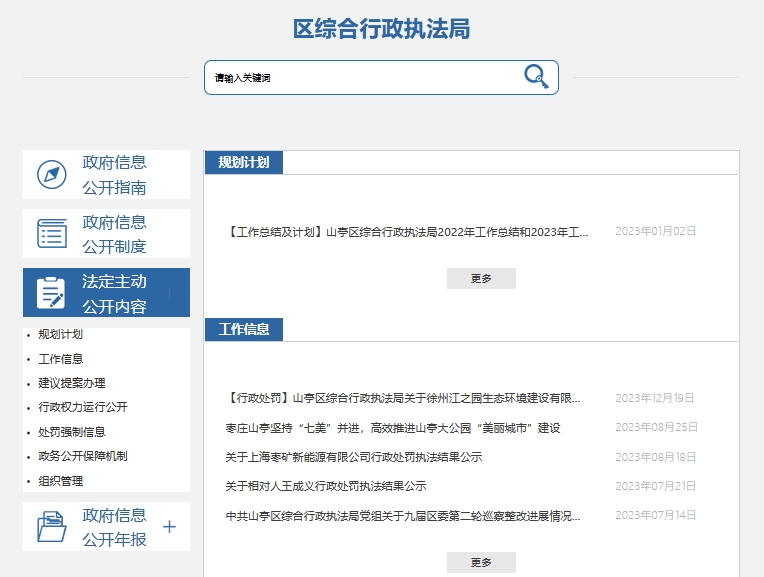Open 中共山亭区综合行政执法局党组 巡察整改 article
Screen dimensions: 764x577
(x=403, y=516)
